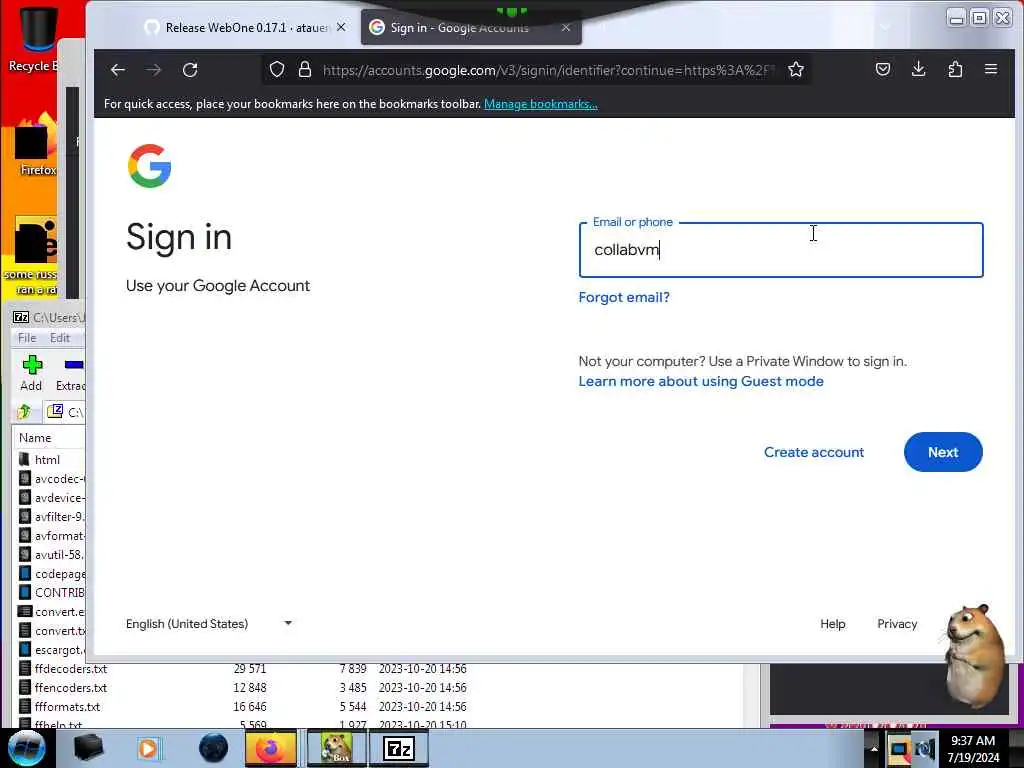Screen dimensions: 1024x768
Task: Open the Firefox hamburger application menu
Action: tap(991, 69)
